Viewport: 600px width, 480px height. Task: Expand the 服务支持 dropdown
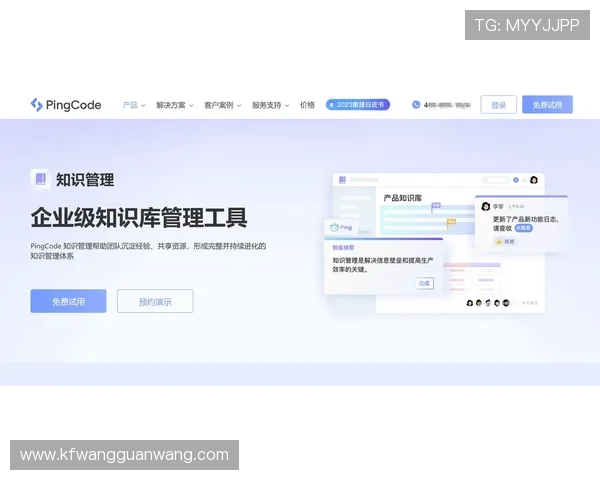pos(271,105)
